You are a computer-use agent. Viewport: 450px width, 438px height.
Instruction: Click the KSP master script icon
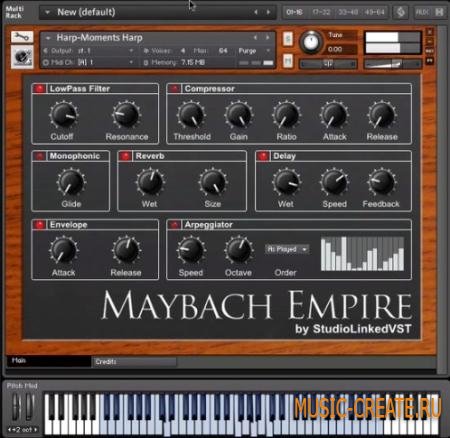click(400, 12)
